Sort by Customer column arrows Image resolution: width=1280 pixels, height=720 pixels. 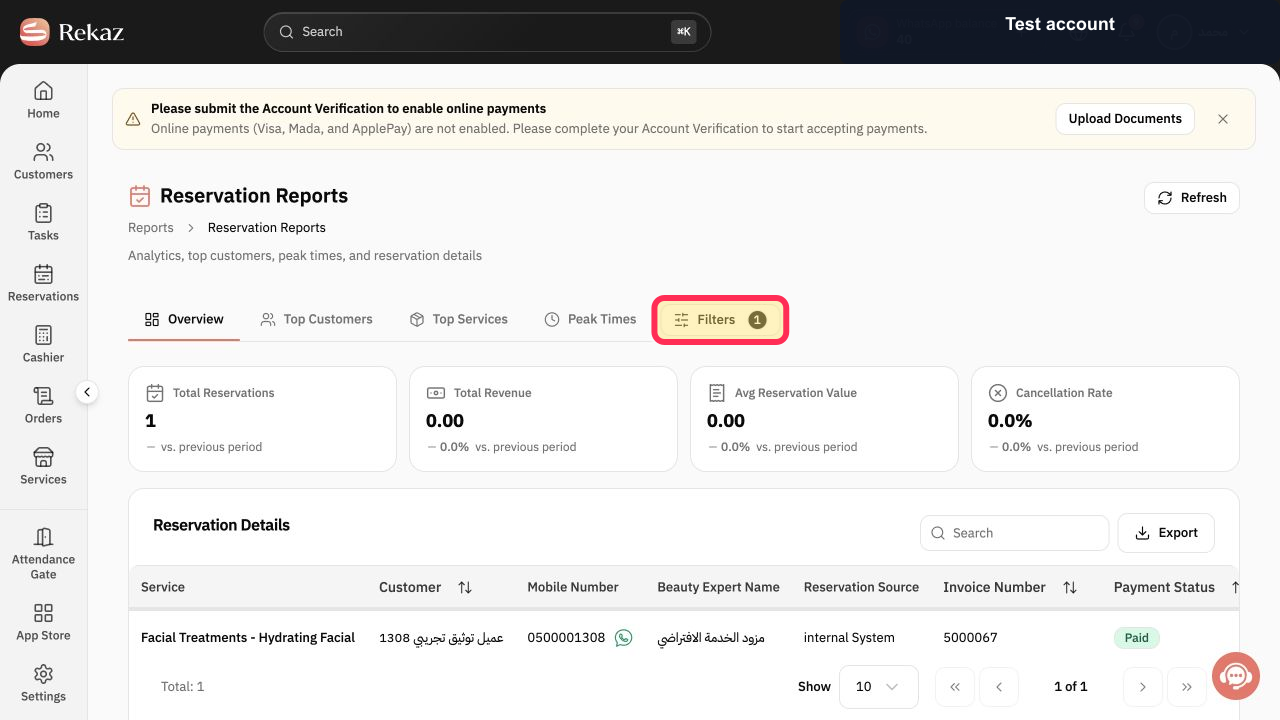(x=465, y=588)
